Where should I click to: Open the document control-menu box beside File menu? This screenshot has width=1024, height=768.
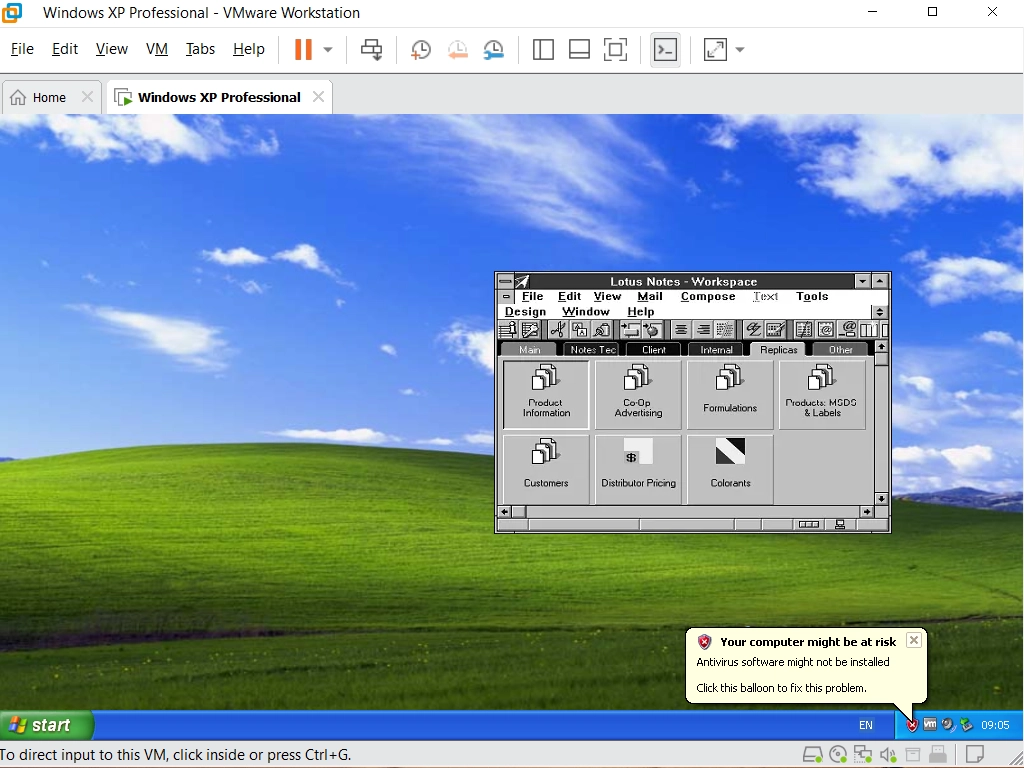(x=506, y=296)
